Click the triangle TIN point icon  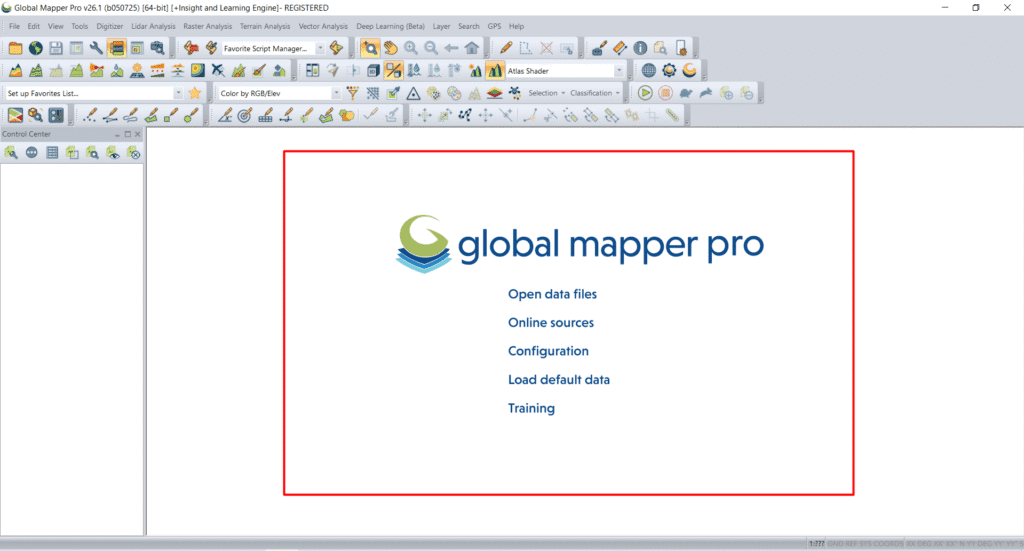[x=413, y=93]
